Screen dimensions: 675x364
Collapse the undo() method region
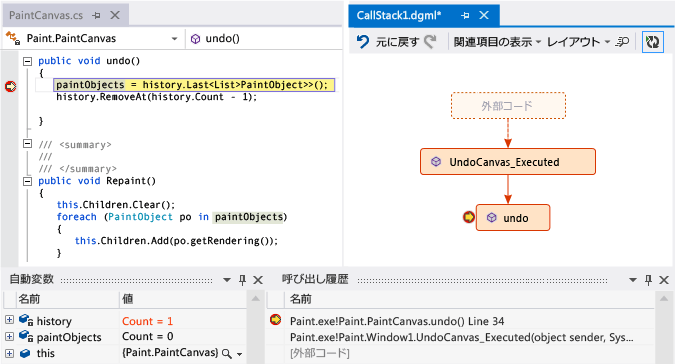tap(27, 61)
